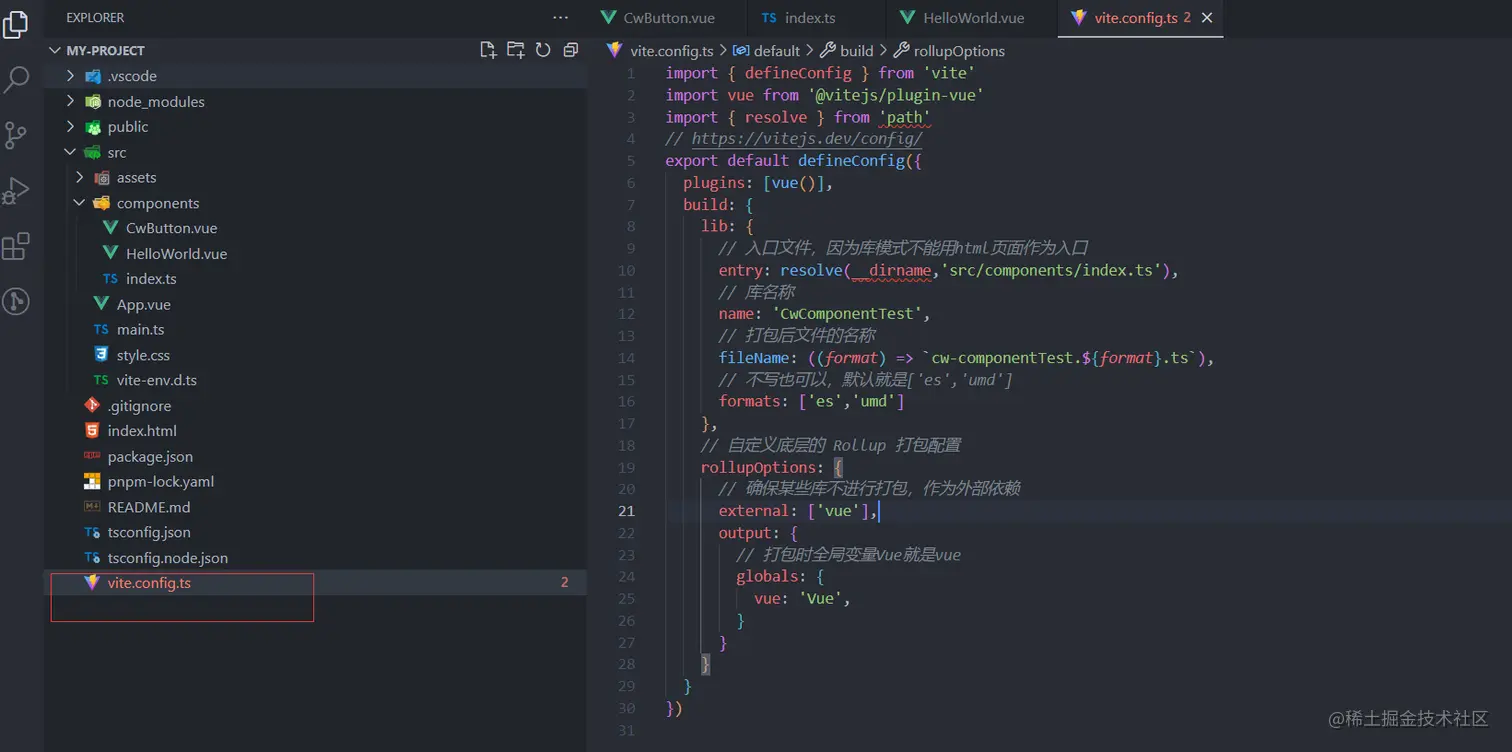Switch to the index.ts editor tab
This screenshot has height=752, width=1512.
coord(815,18)
